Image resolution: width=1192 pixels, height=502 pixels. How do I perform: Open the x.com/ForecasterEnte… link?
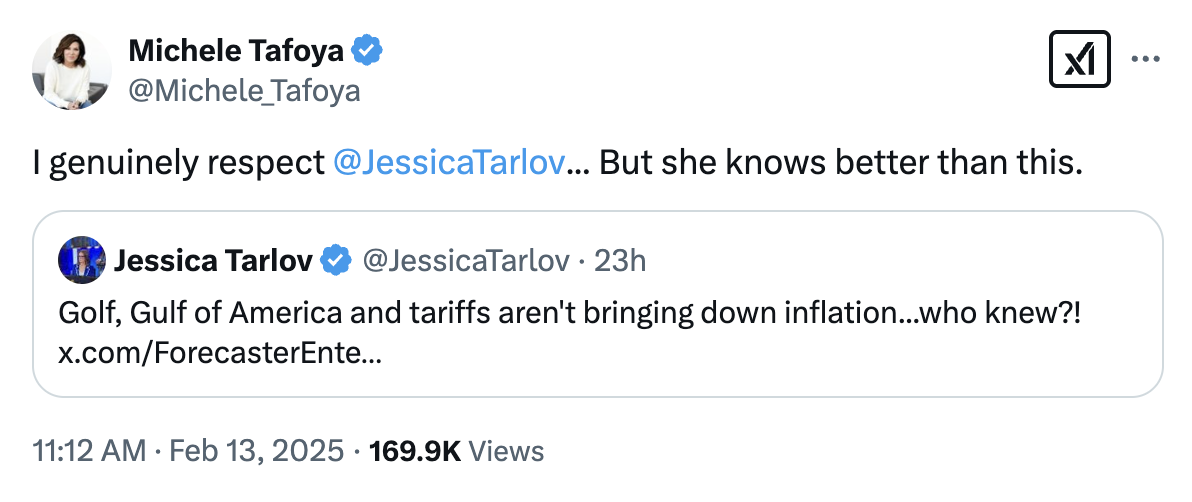[219, 353]
